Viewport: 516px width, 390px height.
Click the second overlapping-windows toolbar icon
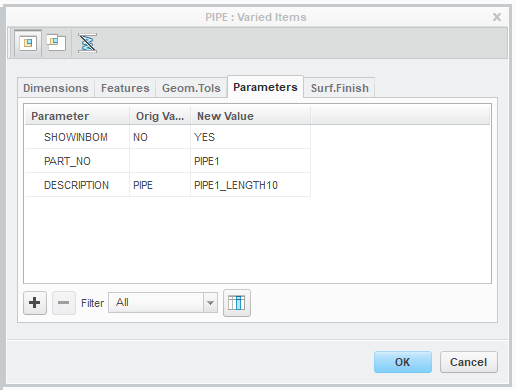(56, 43)
